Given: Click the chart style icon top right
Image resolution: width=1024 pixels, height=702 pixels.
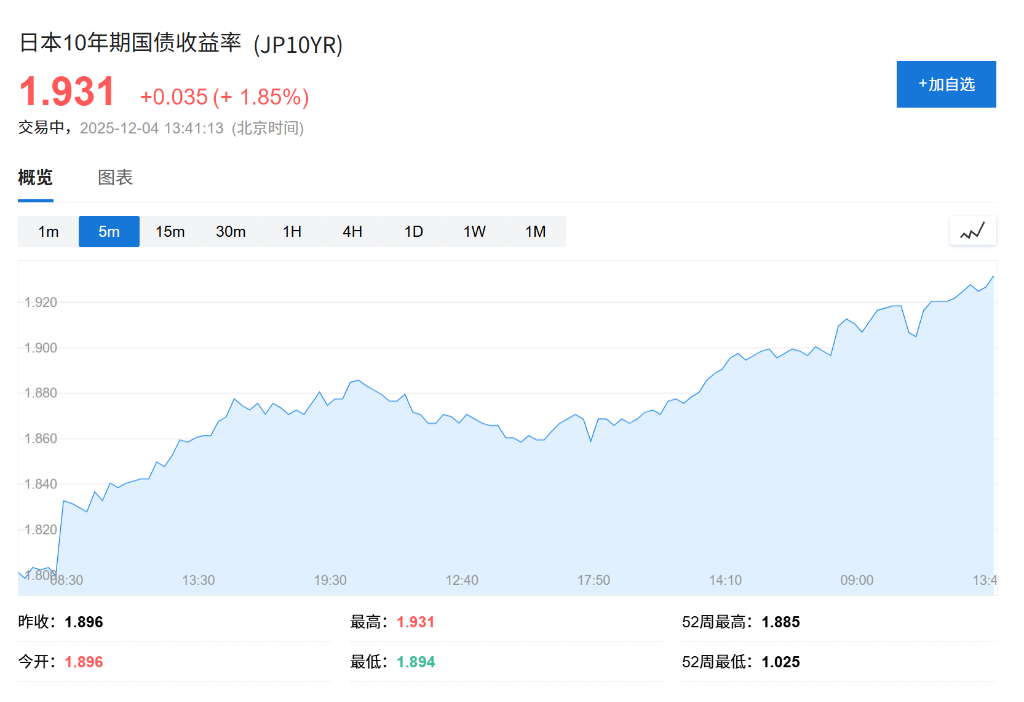Looking at the screenshot, I should (971, 230).
